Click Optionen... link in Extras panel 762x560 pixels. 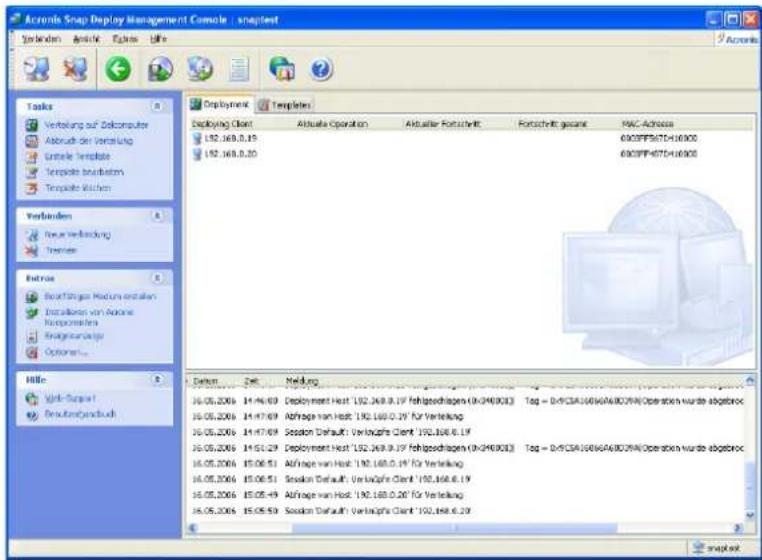(x=66, y=352)
